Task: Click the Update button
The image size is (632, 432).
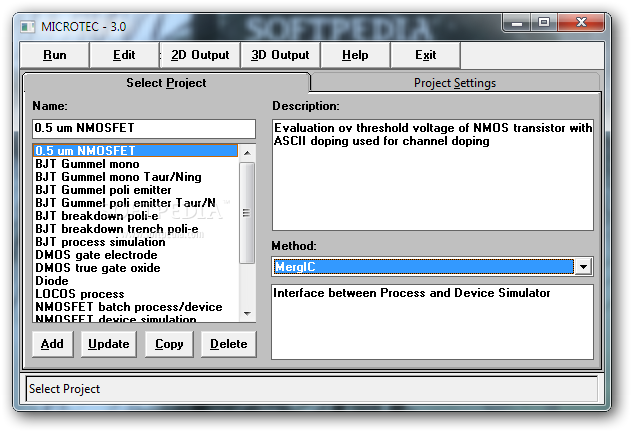Action: [x=109, y=344]
